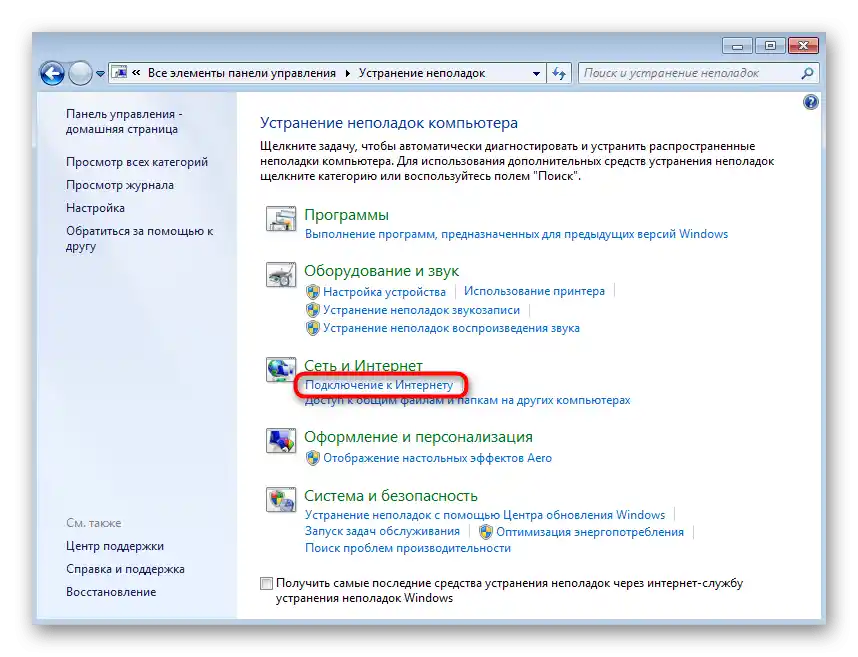Open 'Справка и поддержка' in See also

[125, 569]
